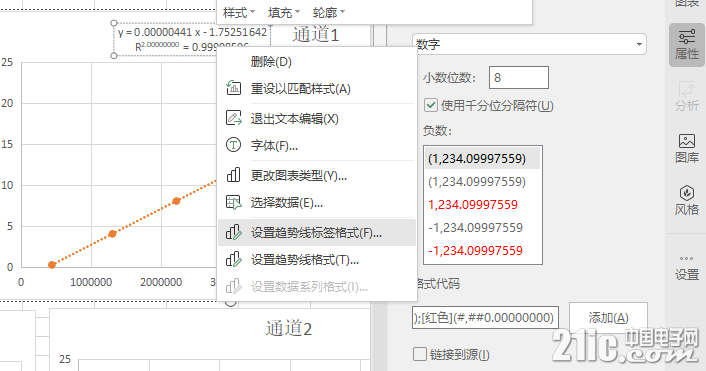The width and height of the screenshot is (706, 371).
Task: Toggle the 使用千分位分隔符 checkbox
Action: [431, 105]
